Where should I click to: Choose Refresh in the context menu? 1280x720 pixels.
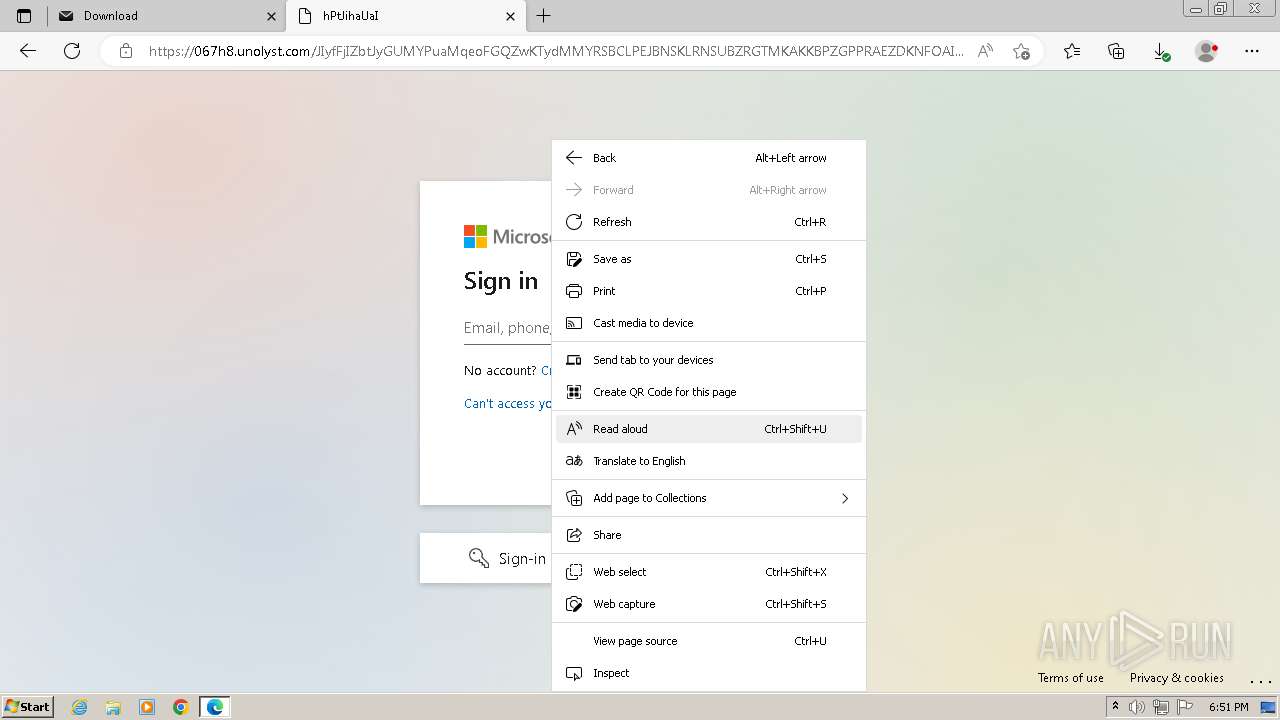point(708,222)
